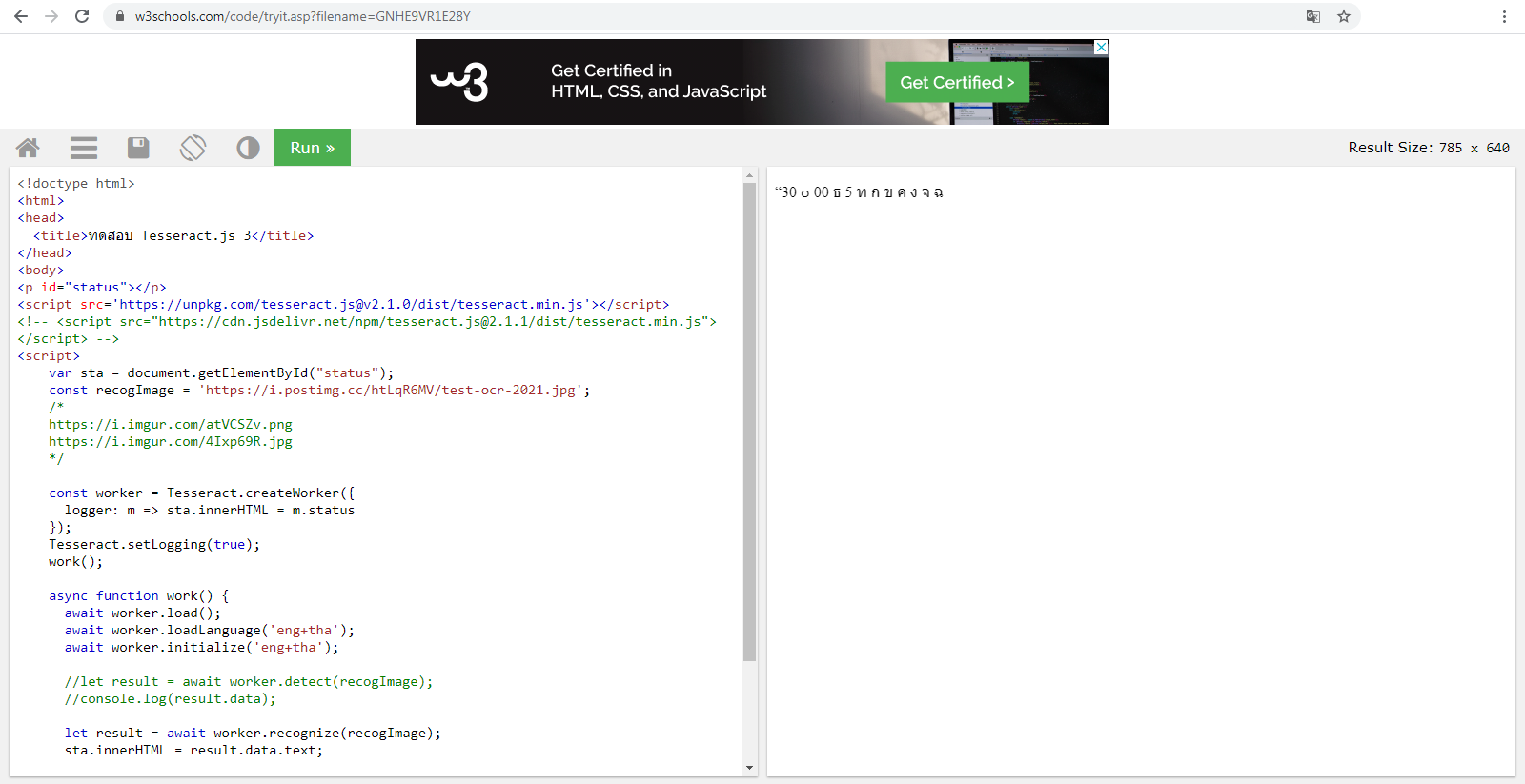Click the address bar URL
The image size is (1525, 784).
[x=302, y=16]
